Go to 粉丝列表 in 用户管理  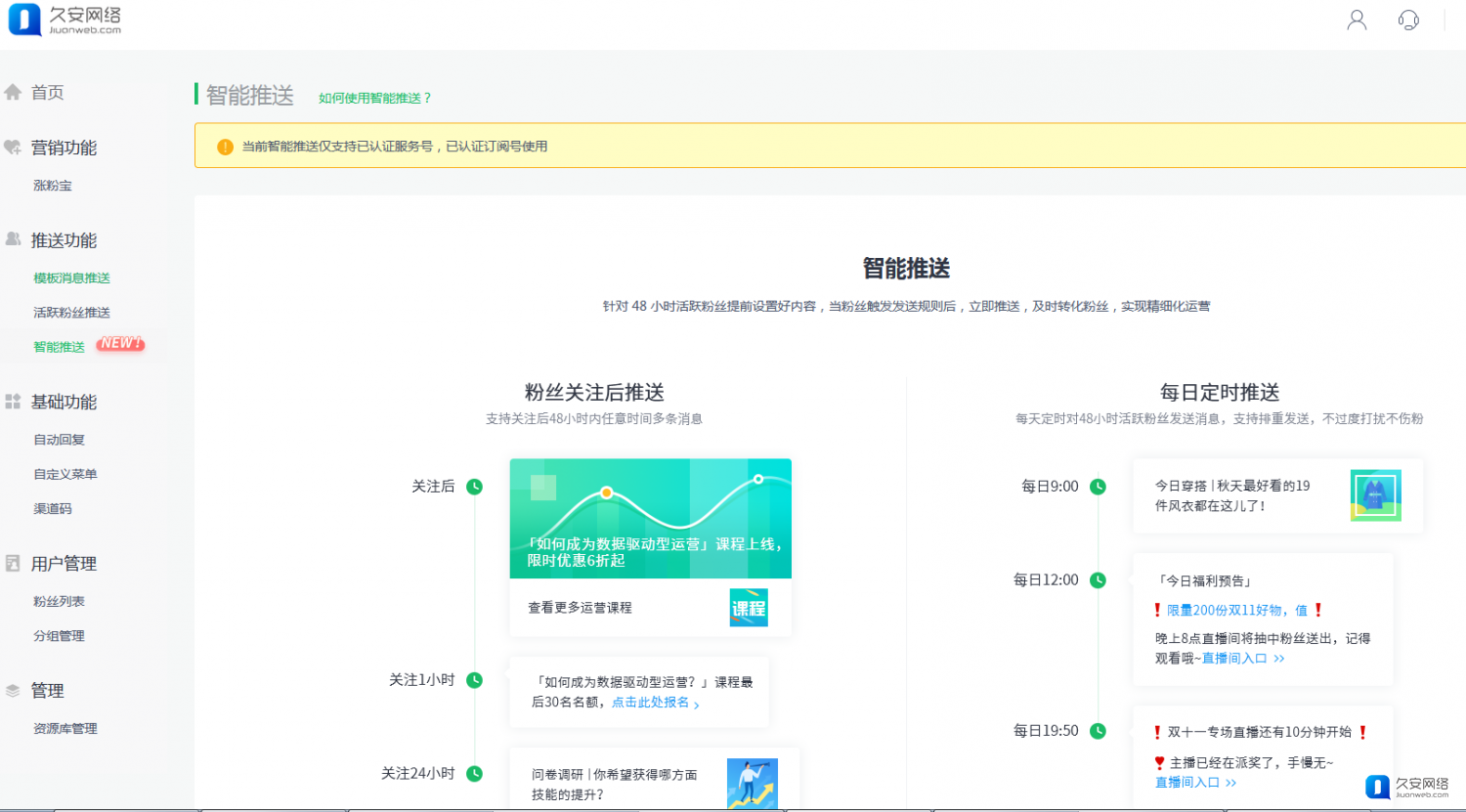point(59,602)
